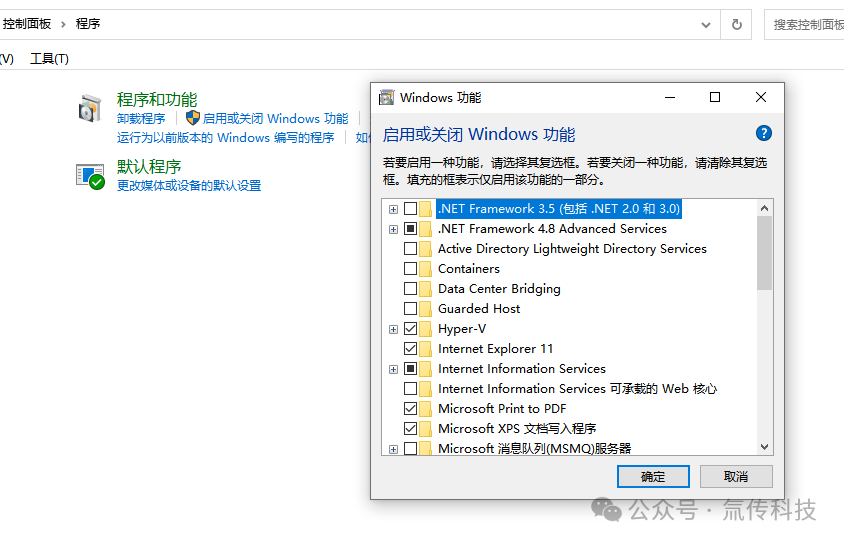Open 运行为以前版本的 Windows 编写的程序 link
The width and height of the screenshot is (844, 544).
point(226,138)
